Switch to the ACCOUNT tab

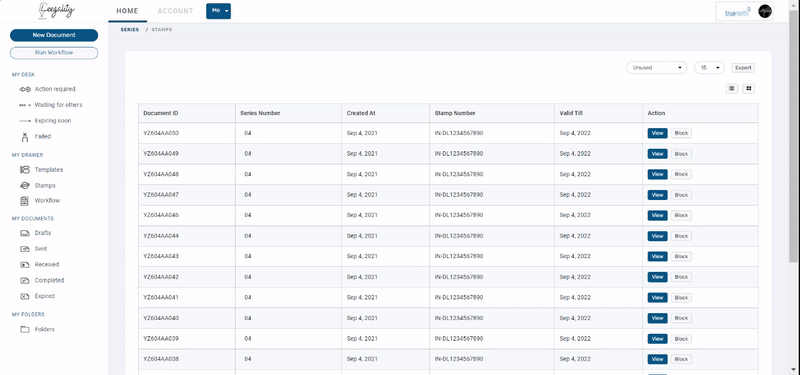point(176,11)
